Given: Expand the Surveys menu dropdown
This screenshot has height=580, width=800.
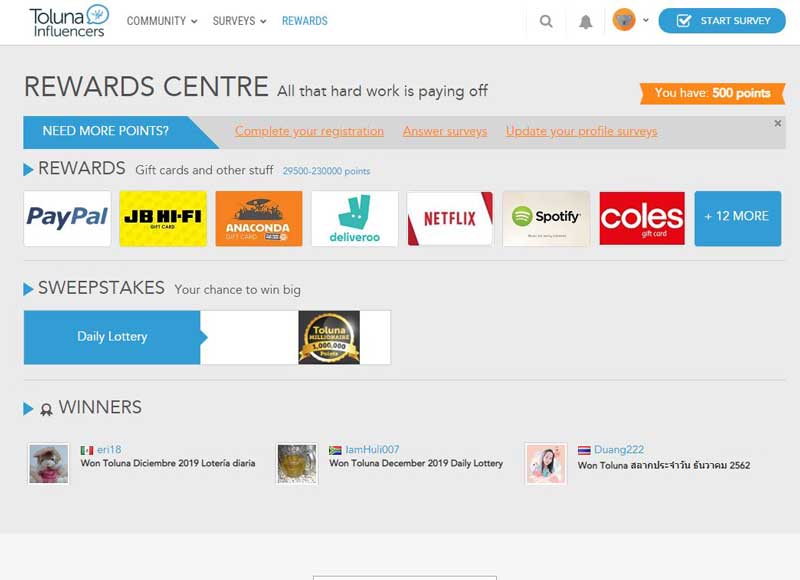Looking at the screenshot, I should click(239, 21).
